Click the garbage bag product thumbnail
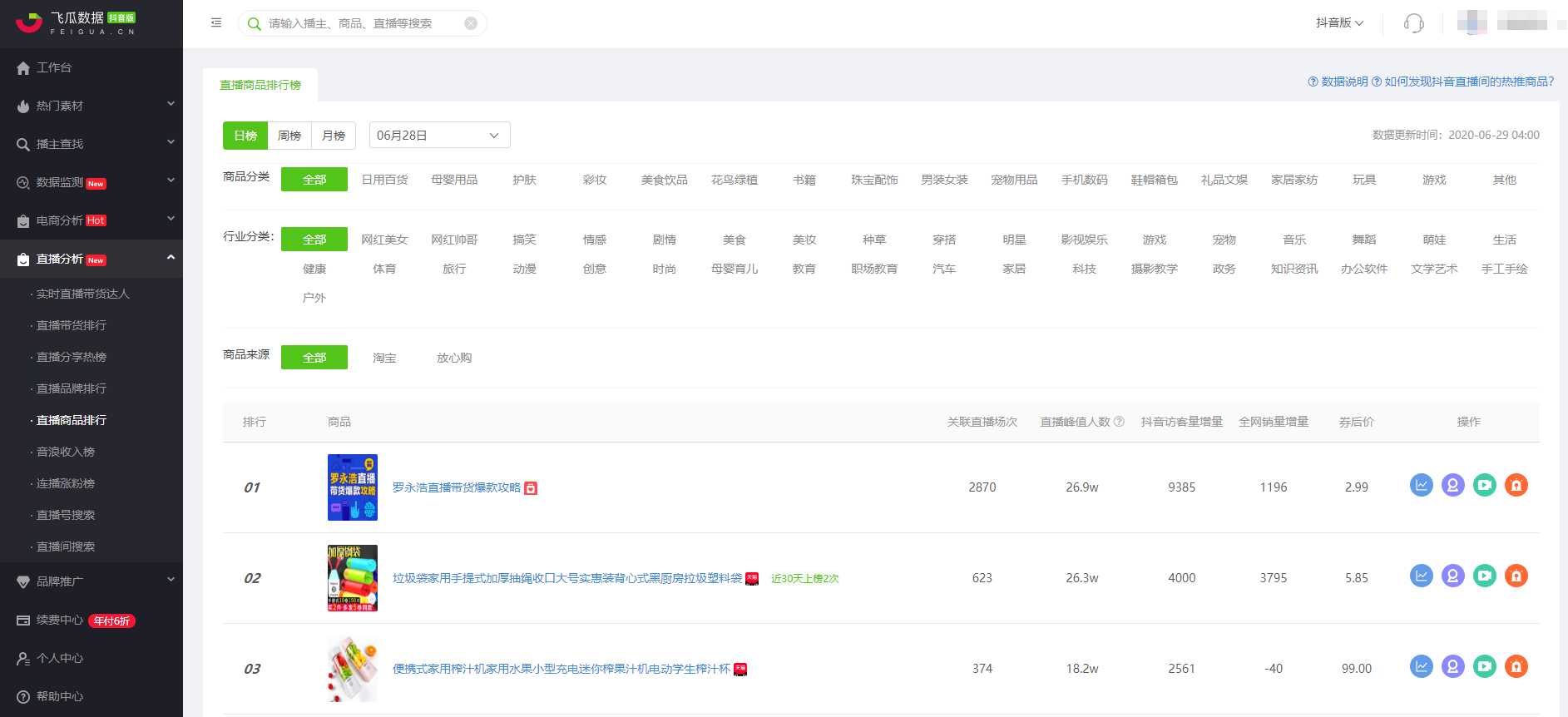The image size is (1568, 717). tap(353, 578)
